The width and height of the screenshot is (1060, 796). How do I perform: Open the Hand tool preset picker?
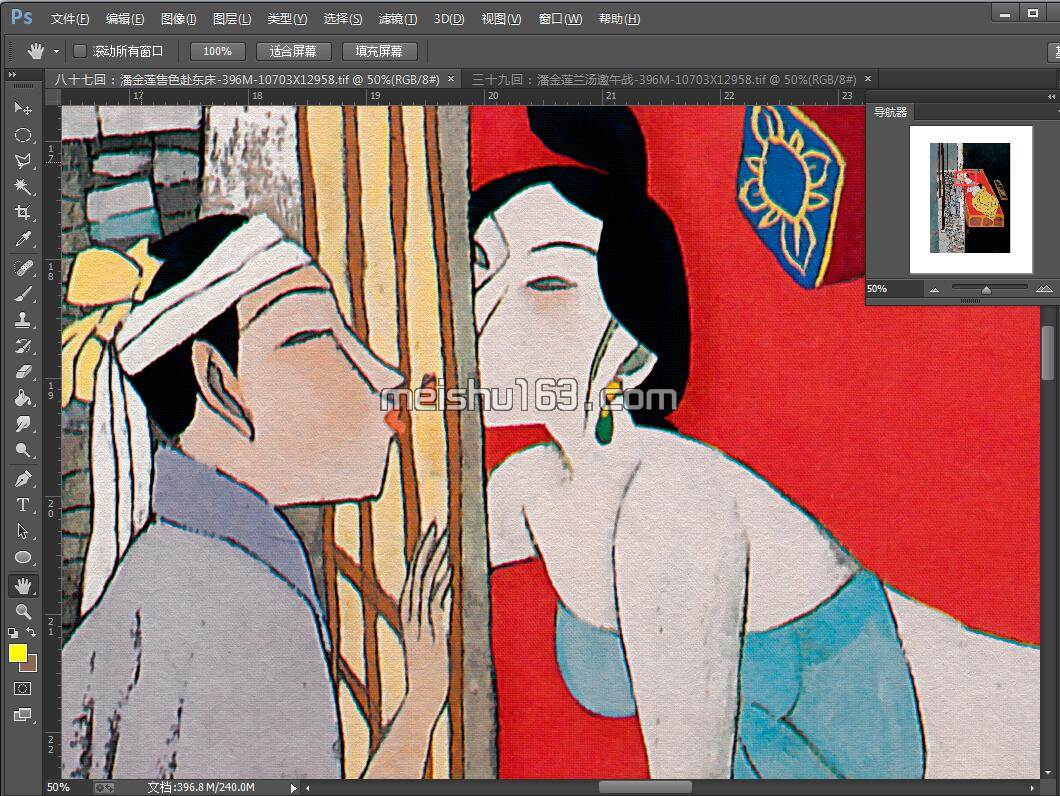pyautogui.click(x=56, y=51)
